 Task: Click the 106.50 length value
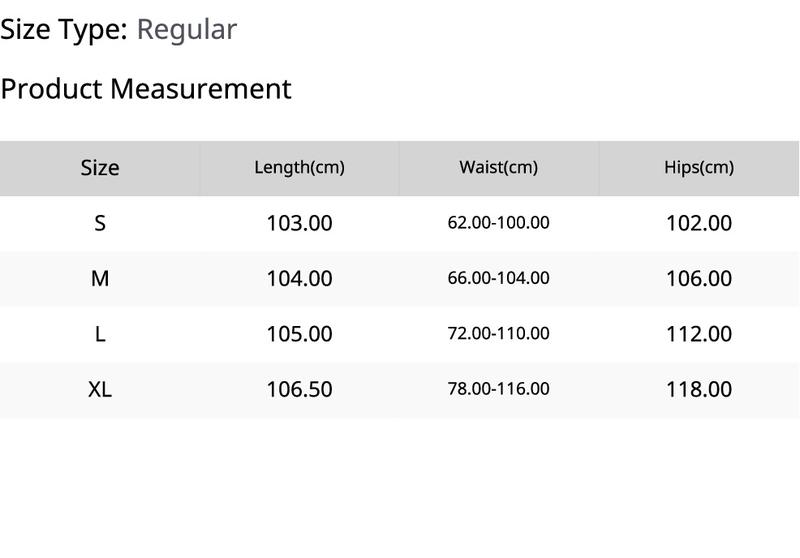pos(299,389)
